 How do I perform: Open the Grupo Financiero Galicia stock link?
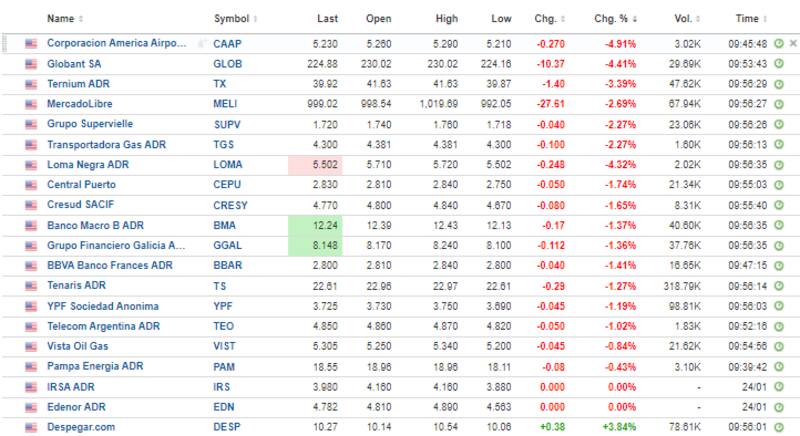[x=115, y=245]
